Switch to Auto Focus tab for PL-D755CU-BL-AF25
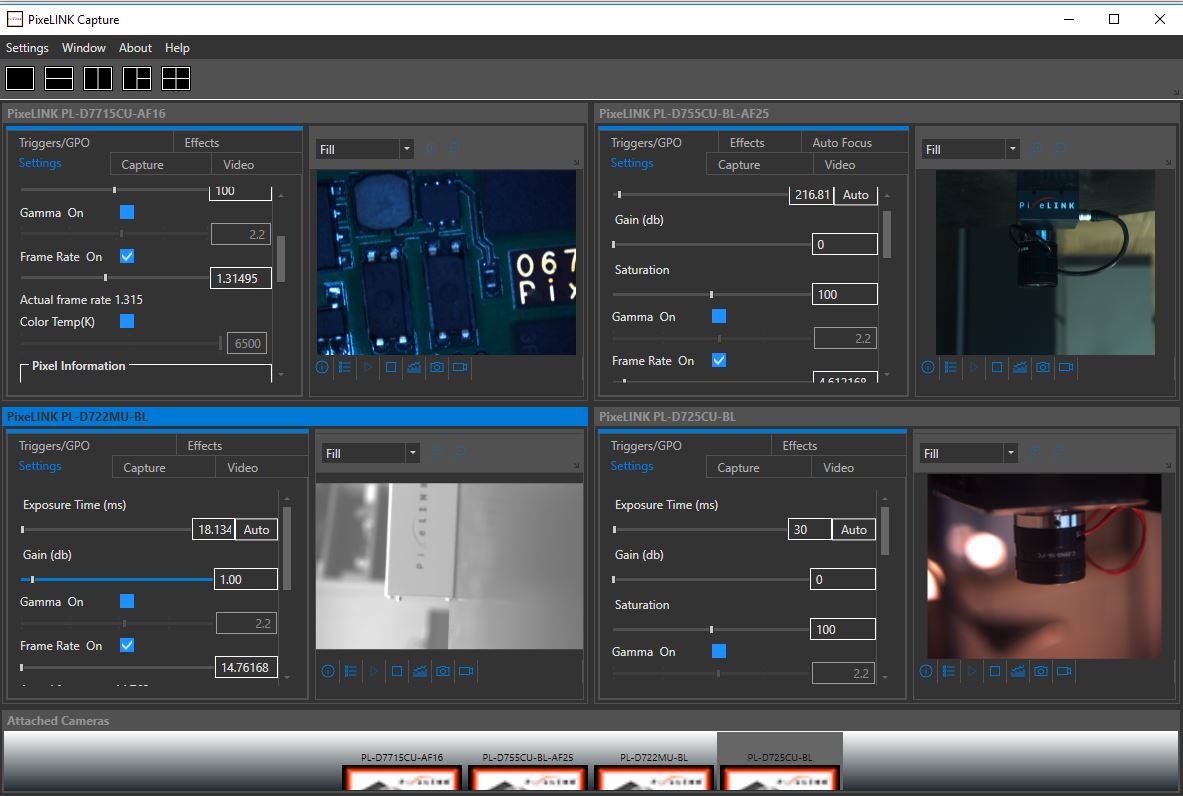Image resolution: width=1183 pixels, height=796 pixels. coord(842,143)
